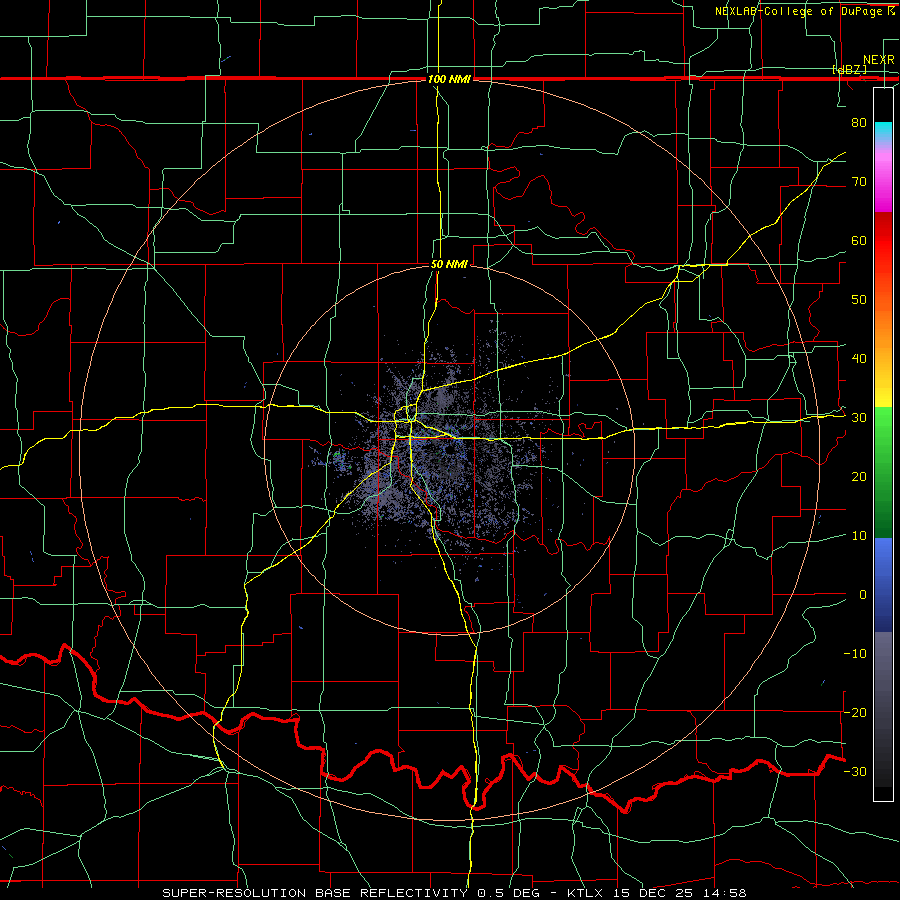The width and height of the screenshot is (900, 900).
Task: Click the -10 value on the dBZ scale
Action: click(855, 654)
